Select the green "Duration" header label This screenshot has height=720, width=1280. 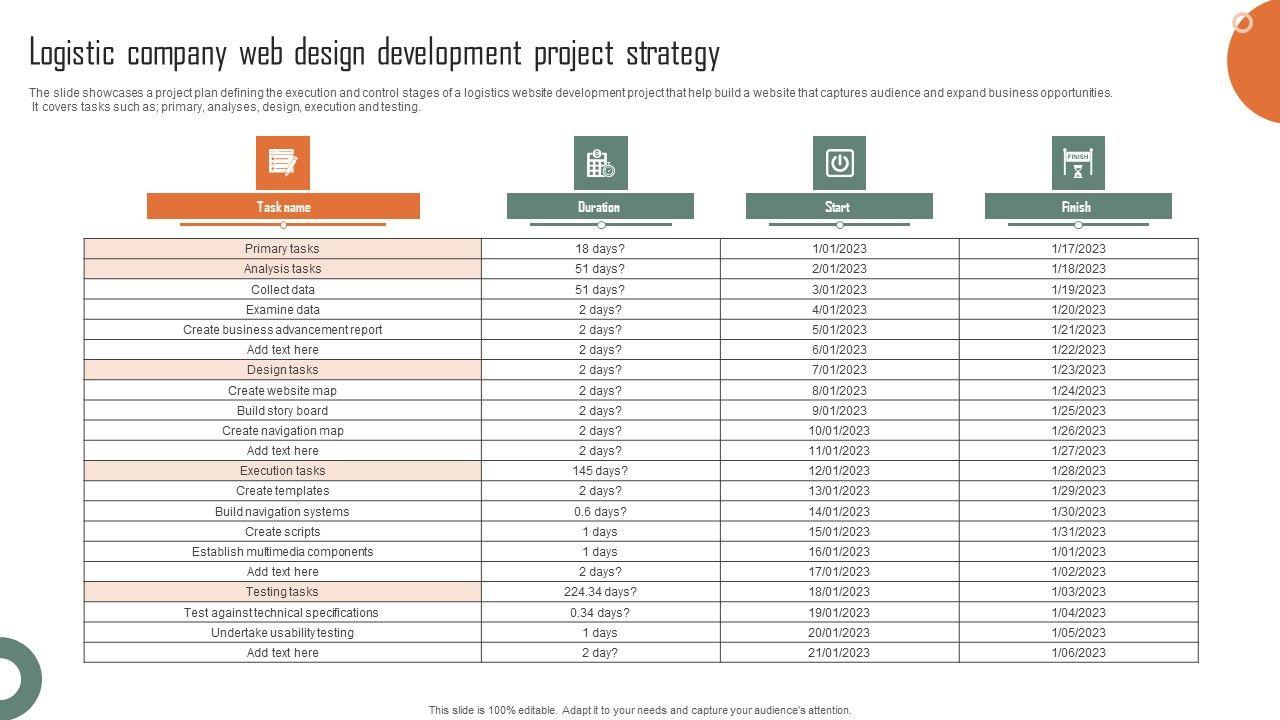[x=600, y=207]
